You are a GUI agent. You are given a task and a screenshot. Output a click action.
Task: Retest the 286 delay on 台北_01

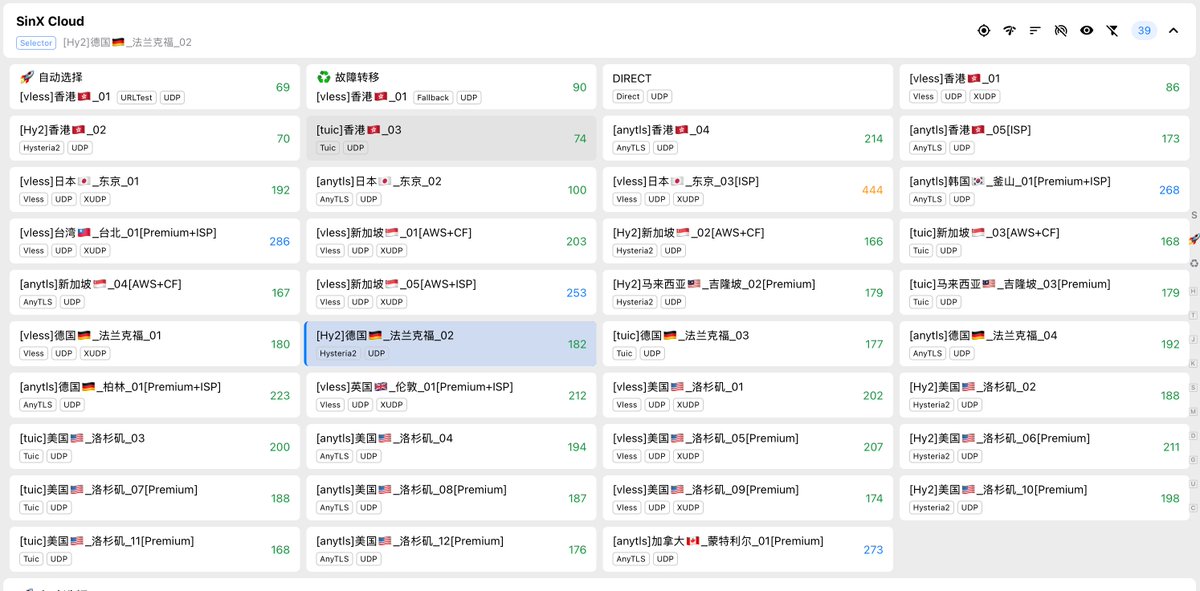pos(279,241)
